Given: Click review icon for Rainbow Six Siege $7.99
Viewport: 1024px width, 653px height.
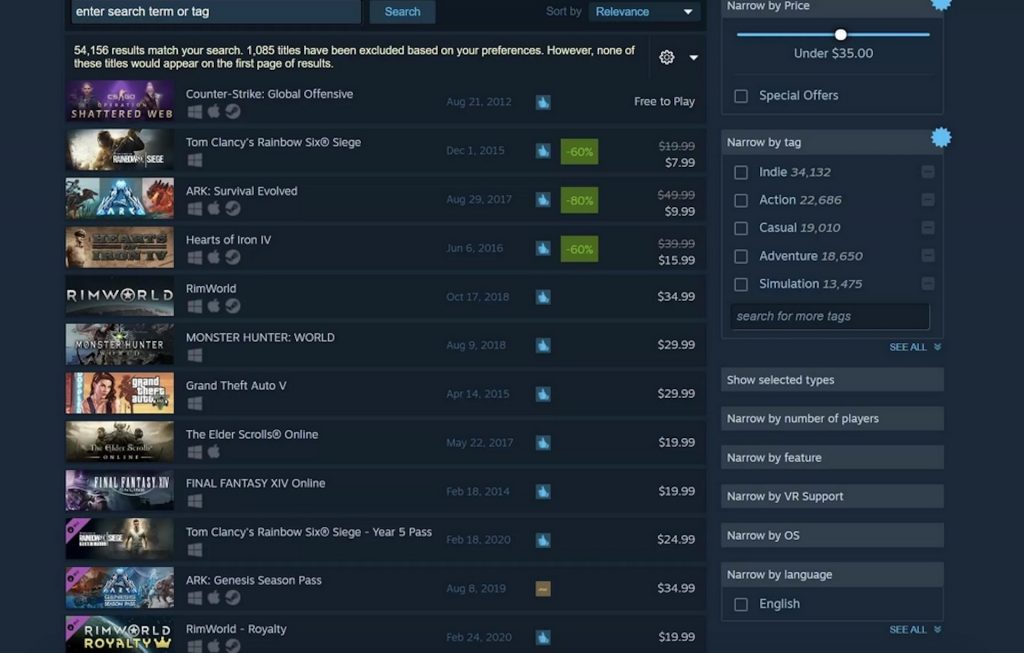Looking at the screenshot, I should [x=543, y=151].
